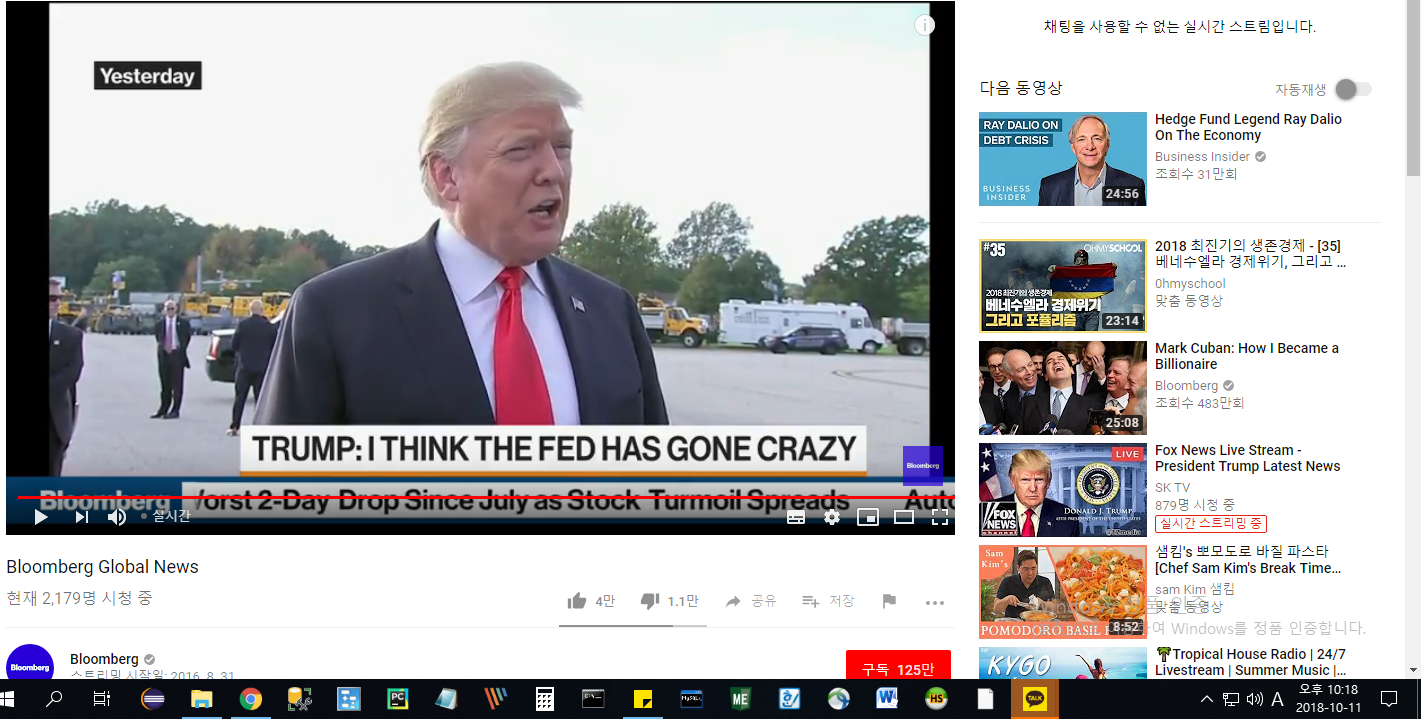Screen dimensions: 1421x719
Task: Open Task View in the taskbar
Action: [x=101, y=699]
